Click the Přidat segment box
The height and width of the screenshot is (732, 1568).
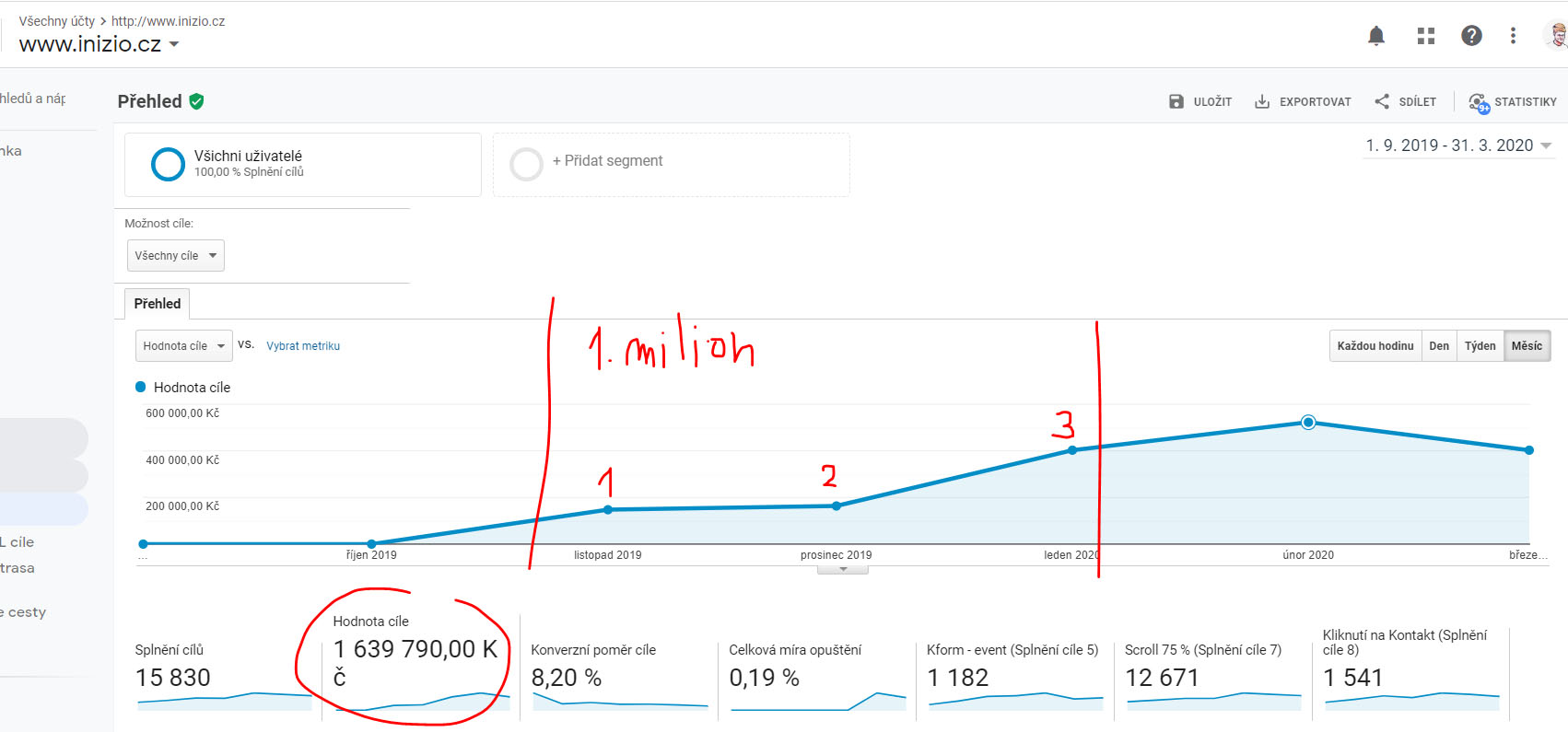click(671, 164)
